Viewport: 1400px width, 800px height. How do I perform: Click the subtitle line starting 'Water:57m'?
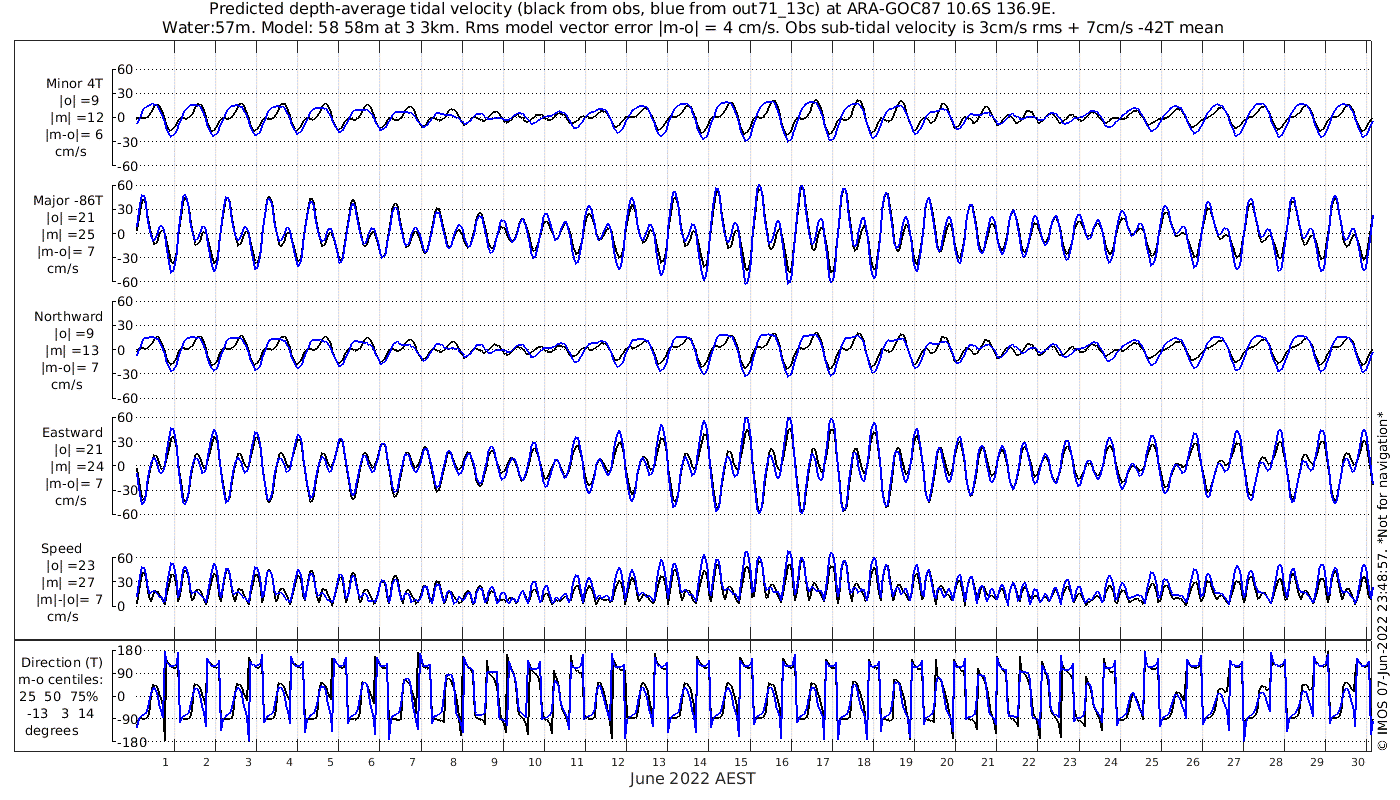coord(692,27)
